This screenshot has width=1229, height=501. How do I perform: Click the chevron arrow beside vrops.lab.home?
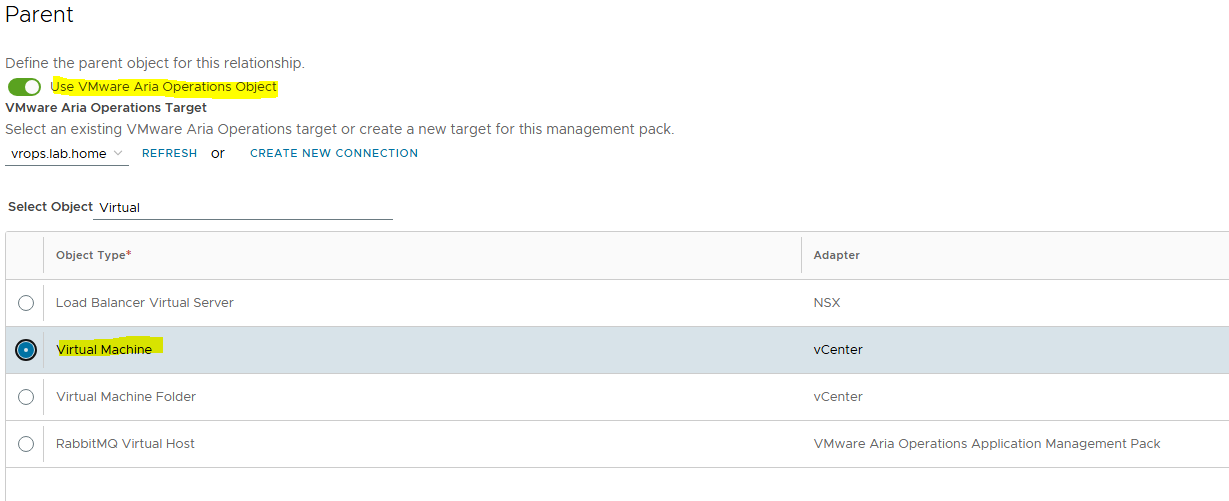pyautogui.click(x=119, y=153)
